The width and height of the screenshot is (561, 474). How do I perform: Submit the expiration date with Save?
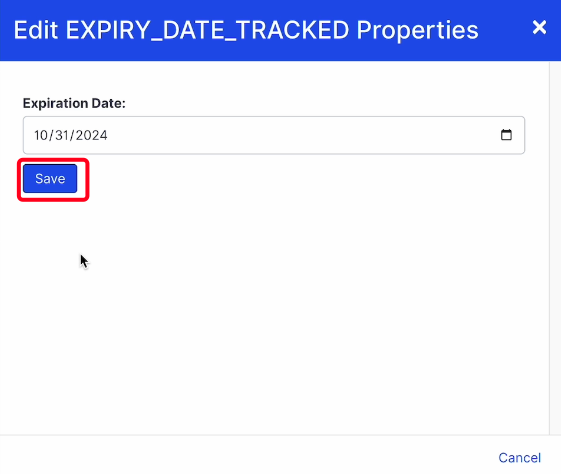(50, 179)
